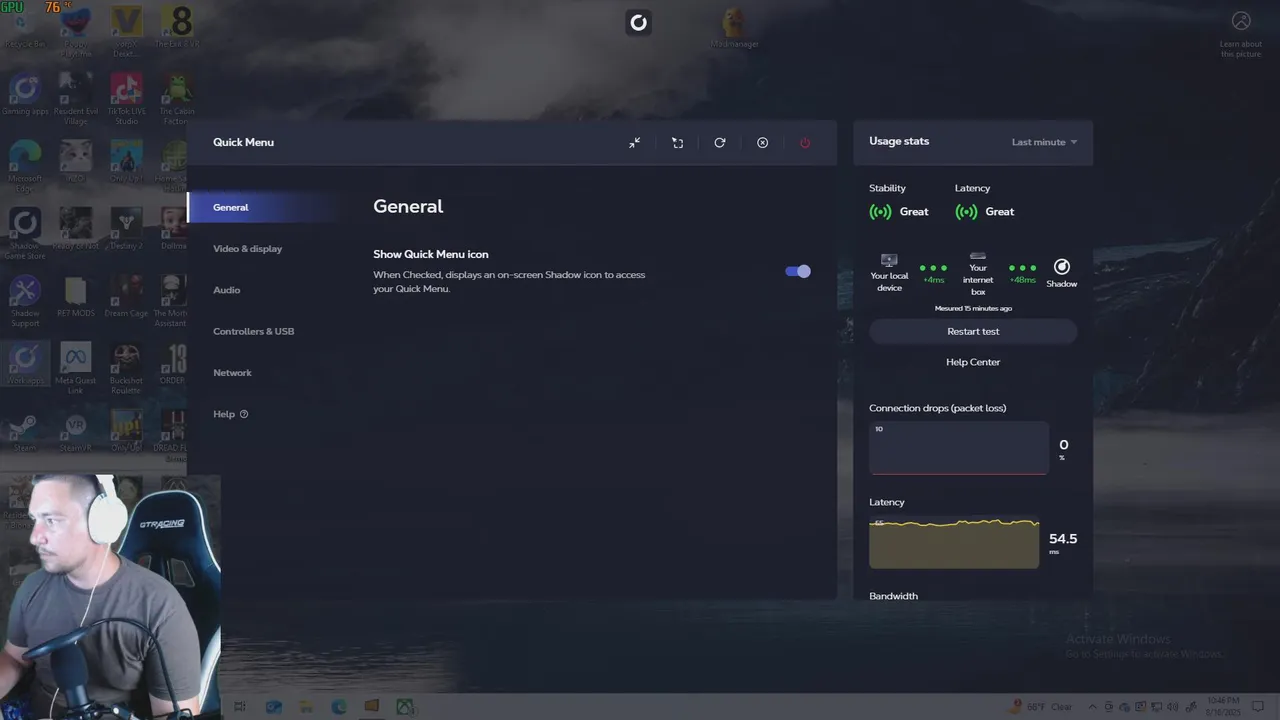Image resolution: width=1280 pixels, height=720 pixels.
Task: Select the RE7 MODS folder on desktop
Action: [75, 297]
